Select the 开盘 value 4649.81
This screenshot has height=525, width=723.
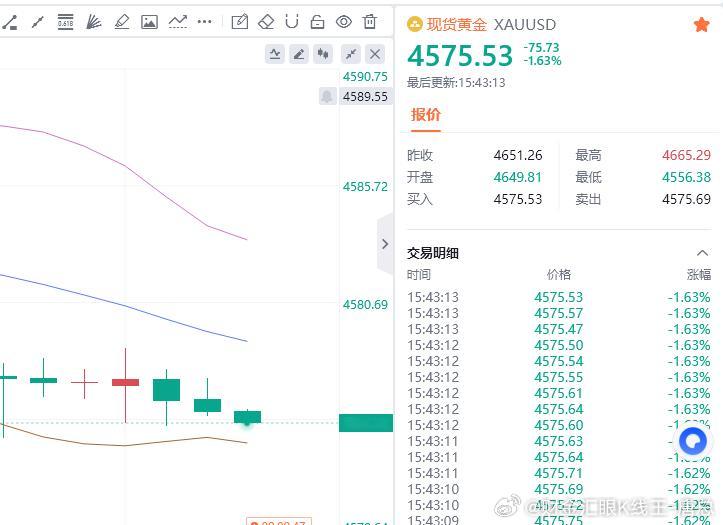pyautogui.click(x=517, y=177)
